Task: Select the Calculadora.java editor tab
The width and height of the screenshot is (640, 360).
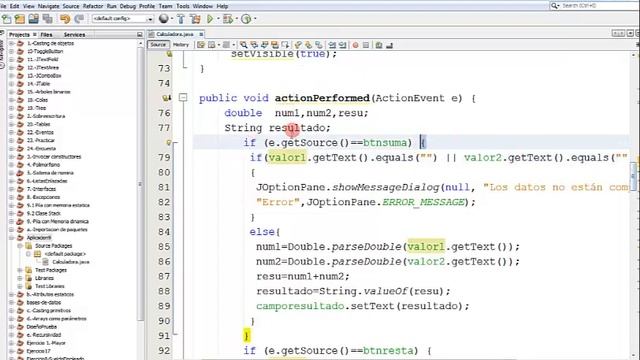Action: 175,34
